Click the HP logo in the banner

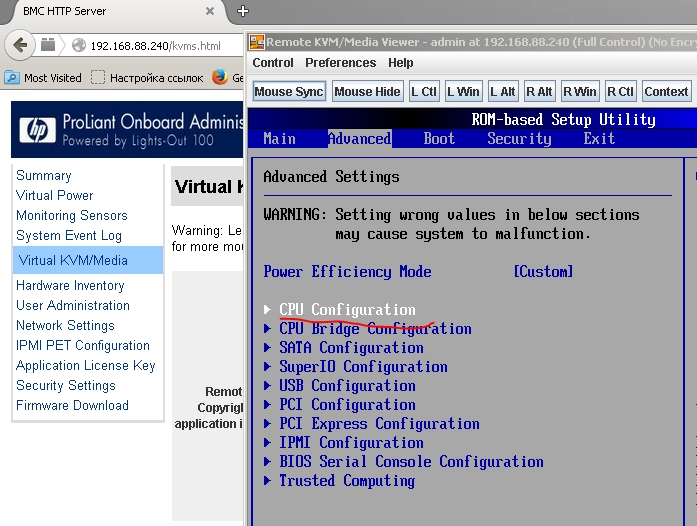[x=38, y=130]
